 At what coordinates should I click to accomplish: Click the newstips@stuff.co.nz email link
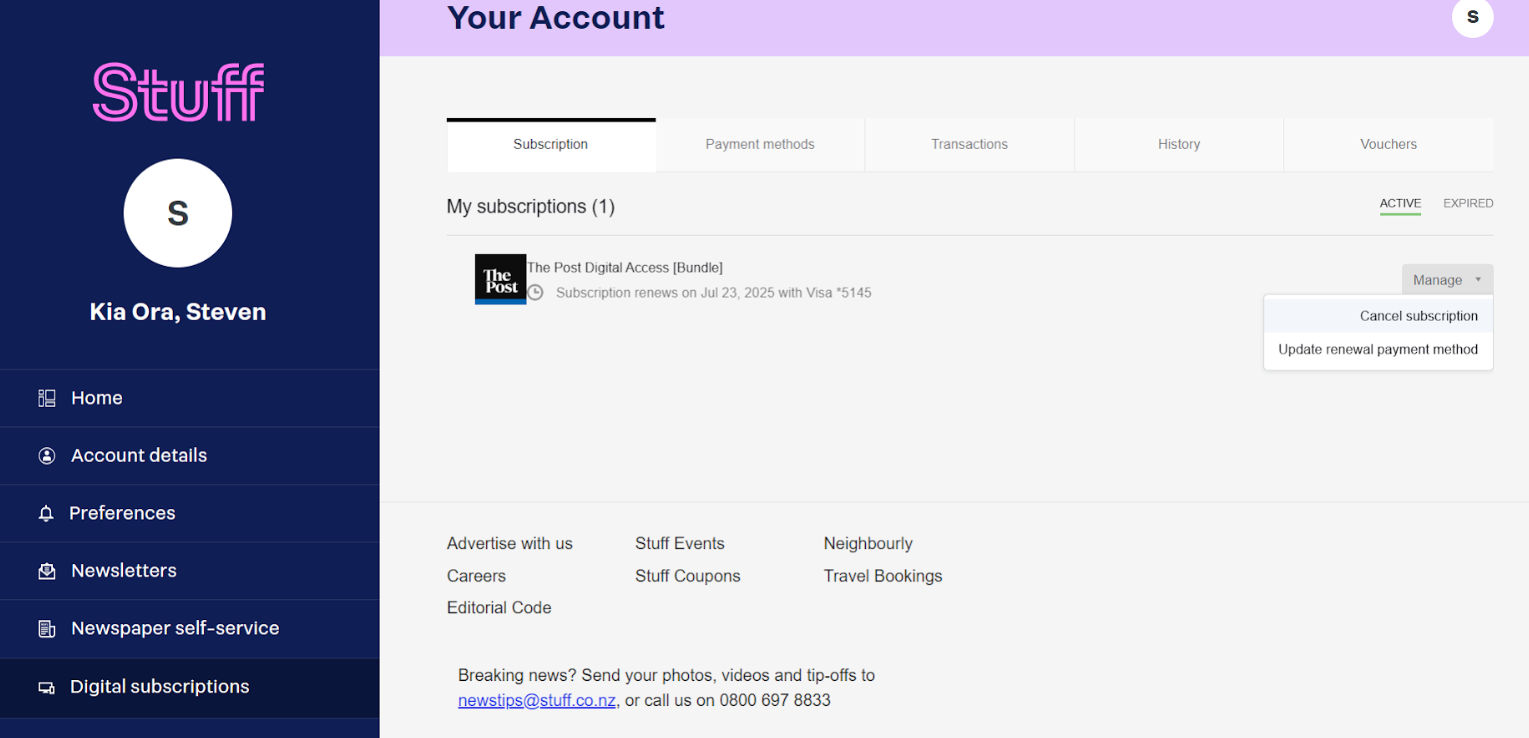[537, 701]
